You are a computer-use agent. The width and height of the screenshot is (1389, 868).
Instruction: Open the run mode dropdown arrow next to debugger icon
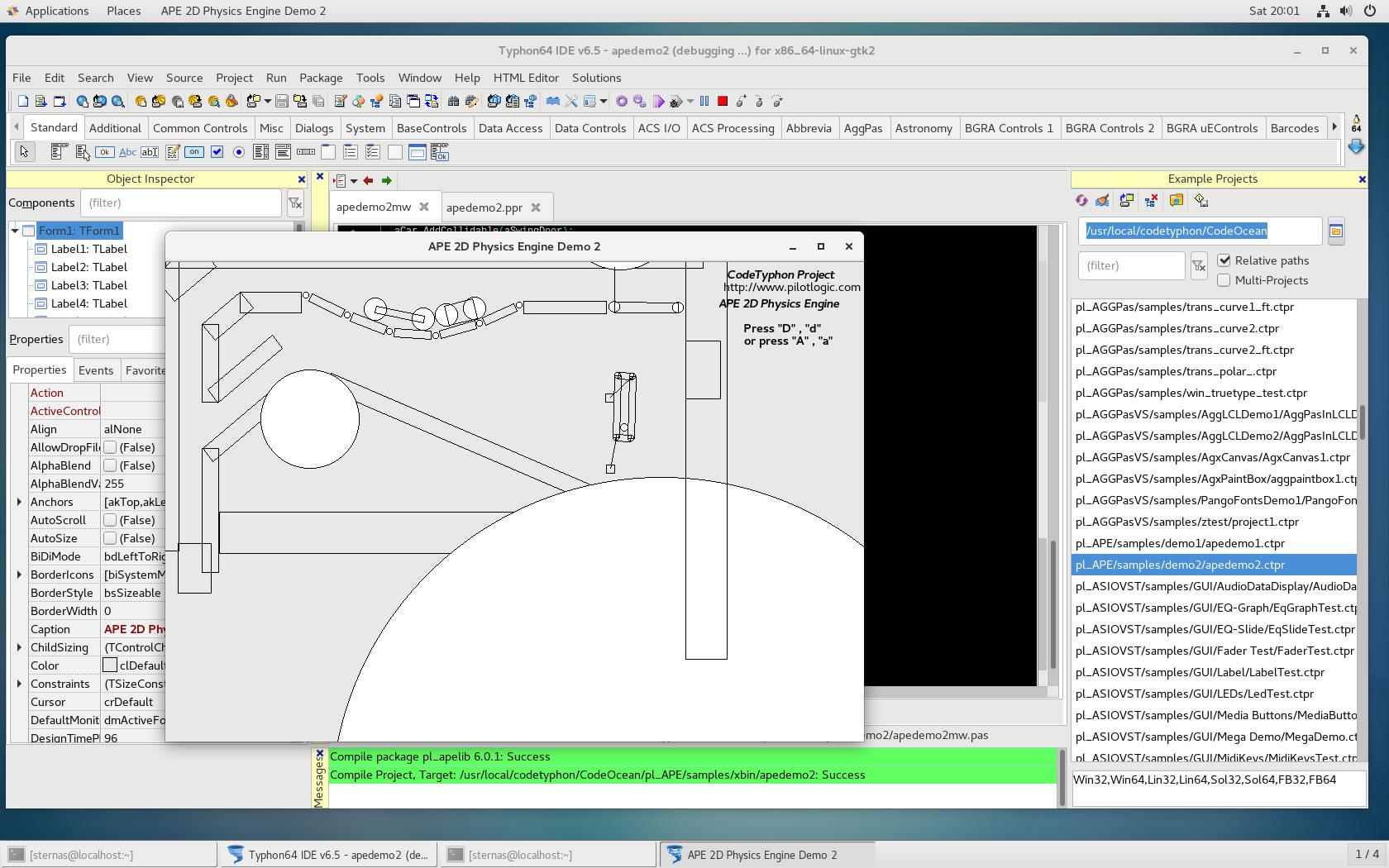pos(690,101)
